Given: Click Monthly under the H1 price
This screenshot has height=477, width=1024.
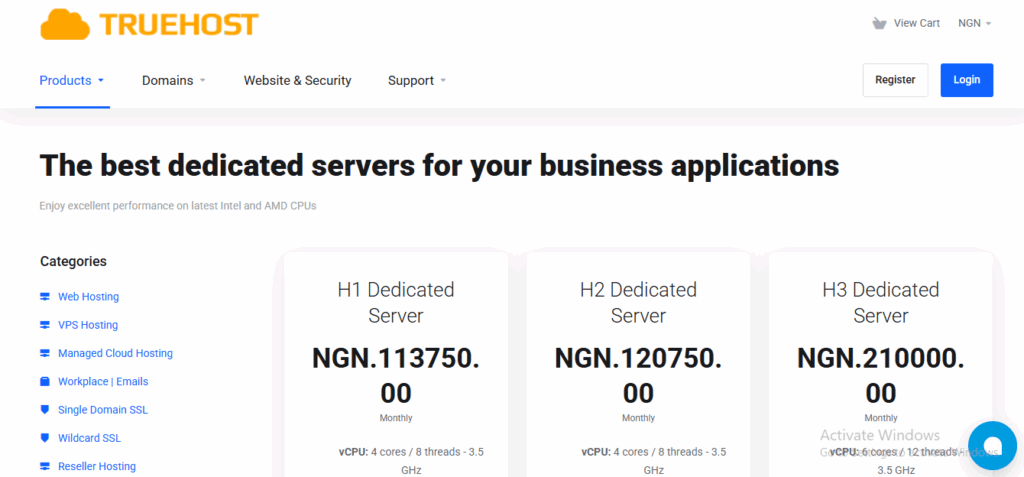Looking at the screenshot, I should (396, 418).
